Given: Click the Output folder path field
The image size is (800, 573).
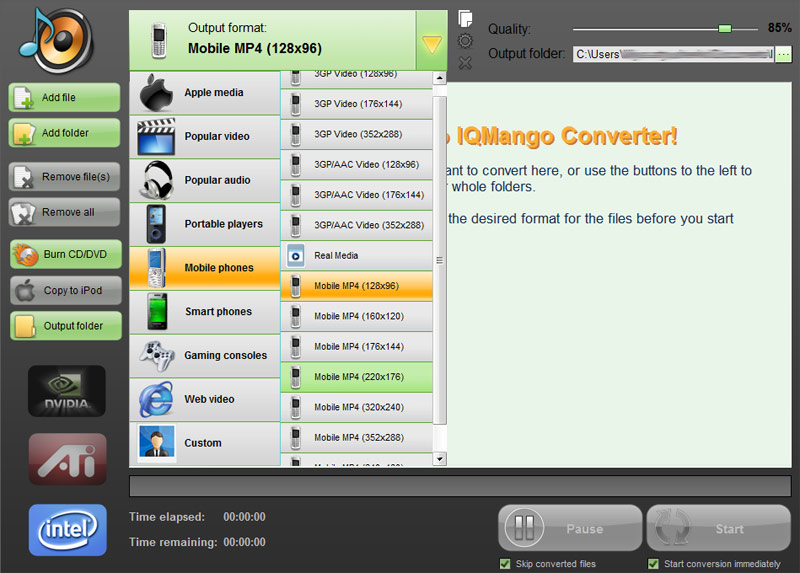Looking at the screenshot, I should pyautogui.click(x=673, y=54).
